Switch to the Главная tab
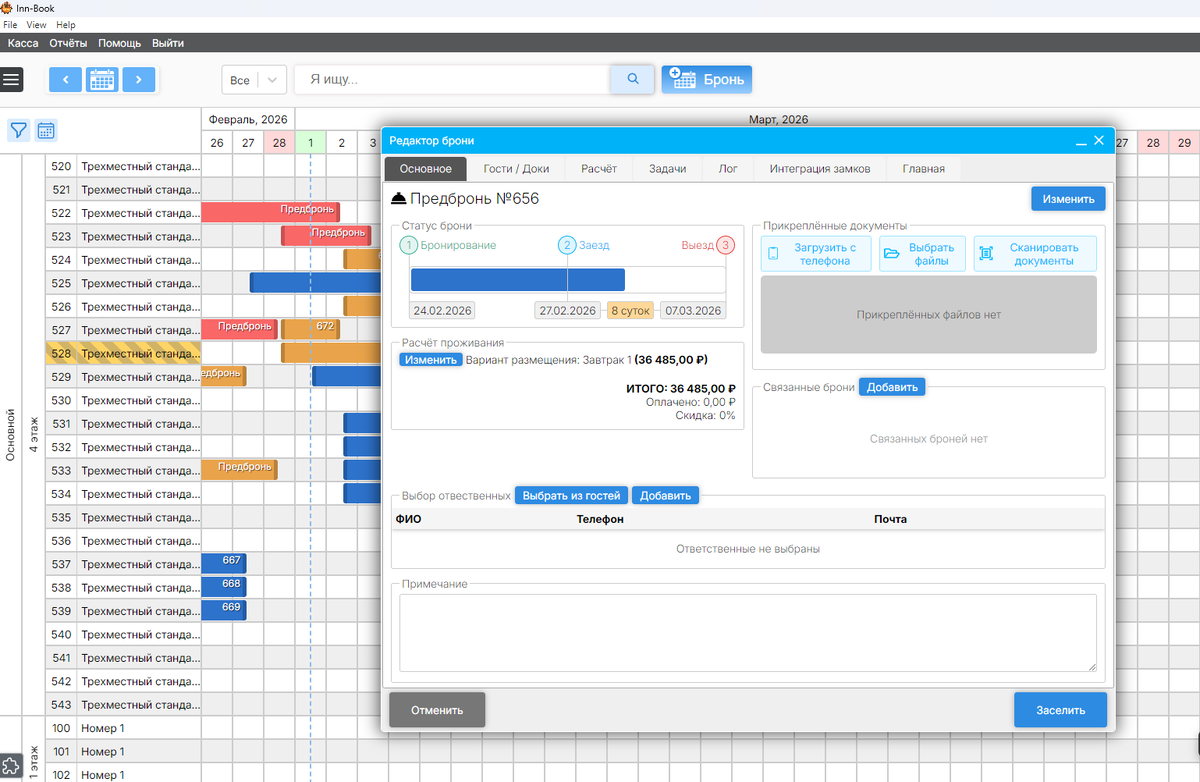This screenshot has height=782, width=1200. click(923, 169)
